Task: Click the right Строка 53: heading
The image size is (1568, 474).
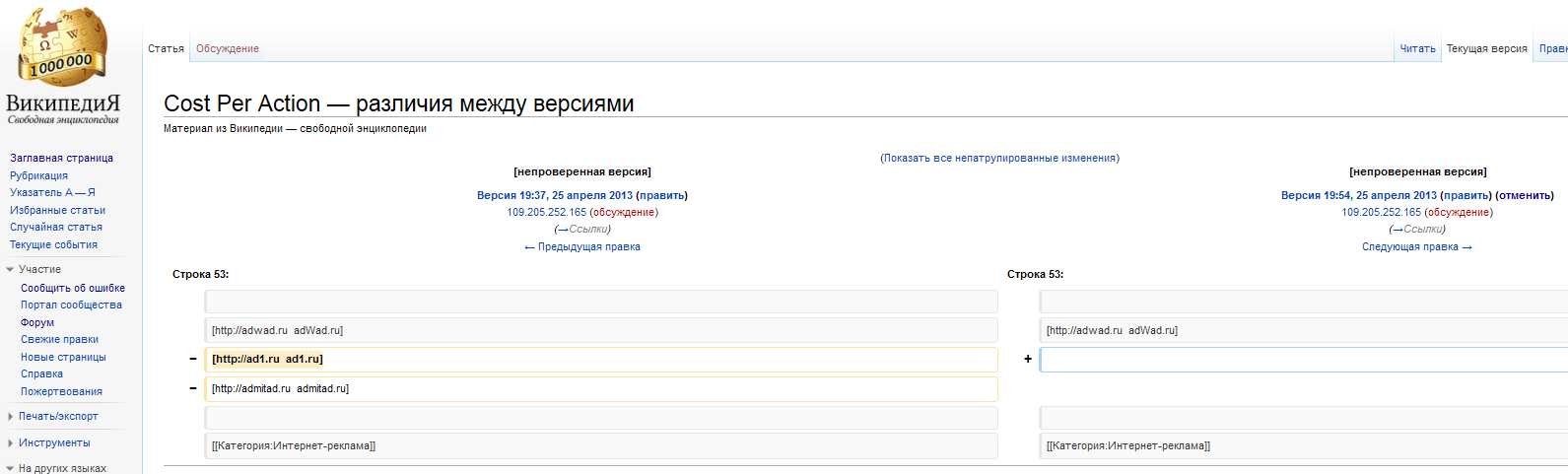Action: click(x=1035, y=274)
